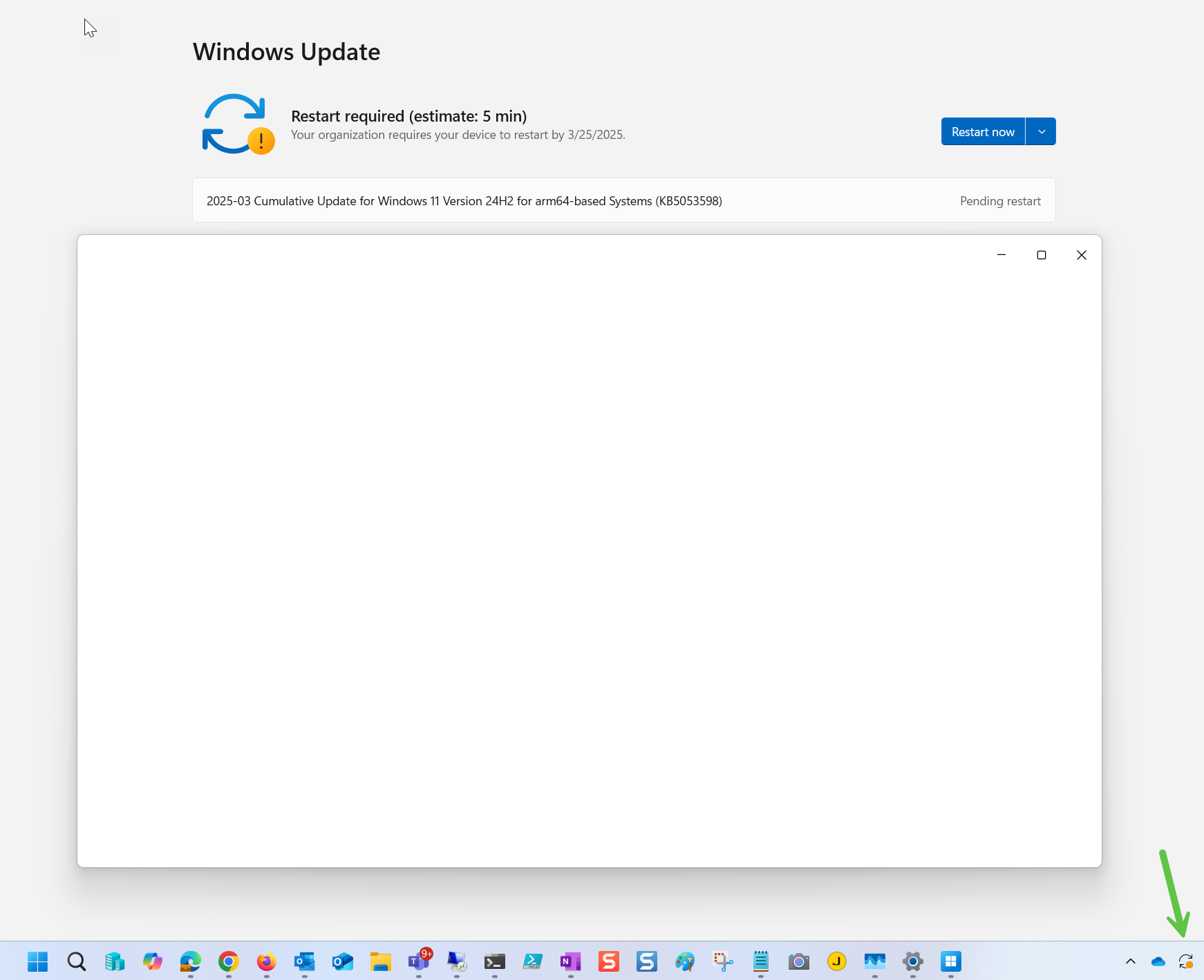
Task: Open Snipping Tool from taskbar
Action: (723, 961)
